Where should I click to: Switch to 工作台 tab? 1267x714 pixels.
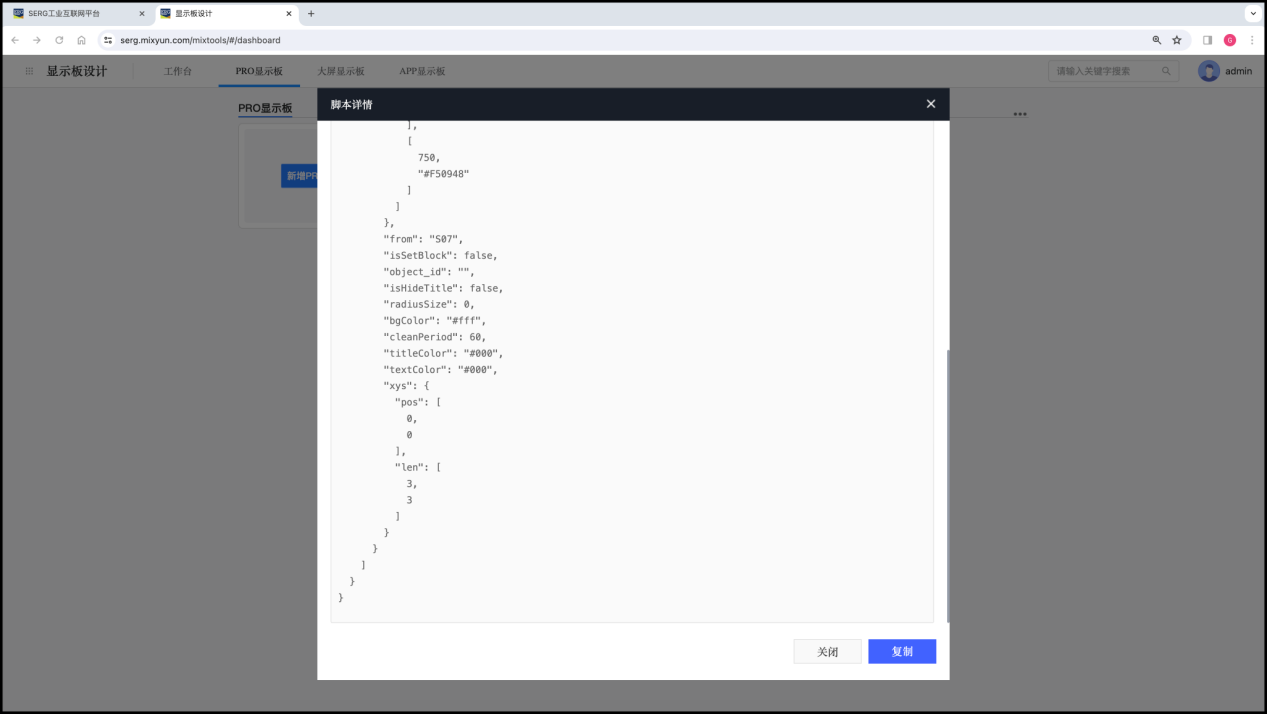[x=178, y=71]
